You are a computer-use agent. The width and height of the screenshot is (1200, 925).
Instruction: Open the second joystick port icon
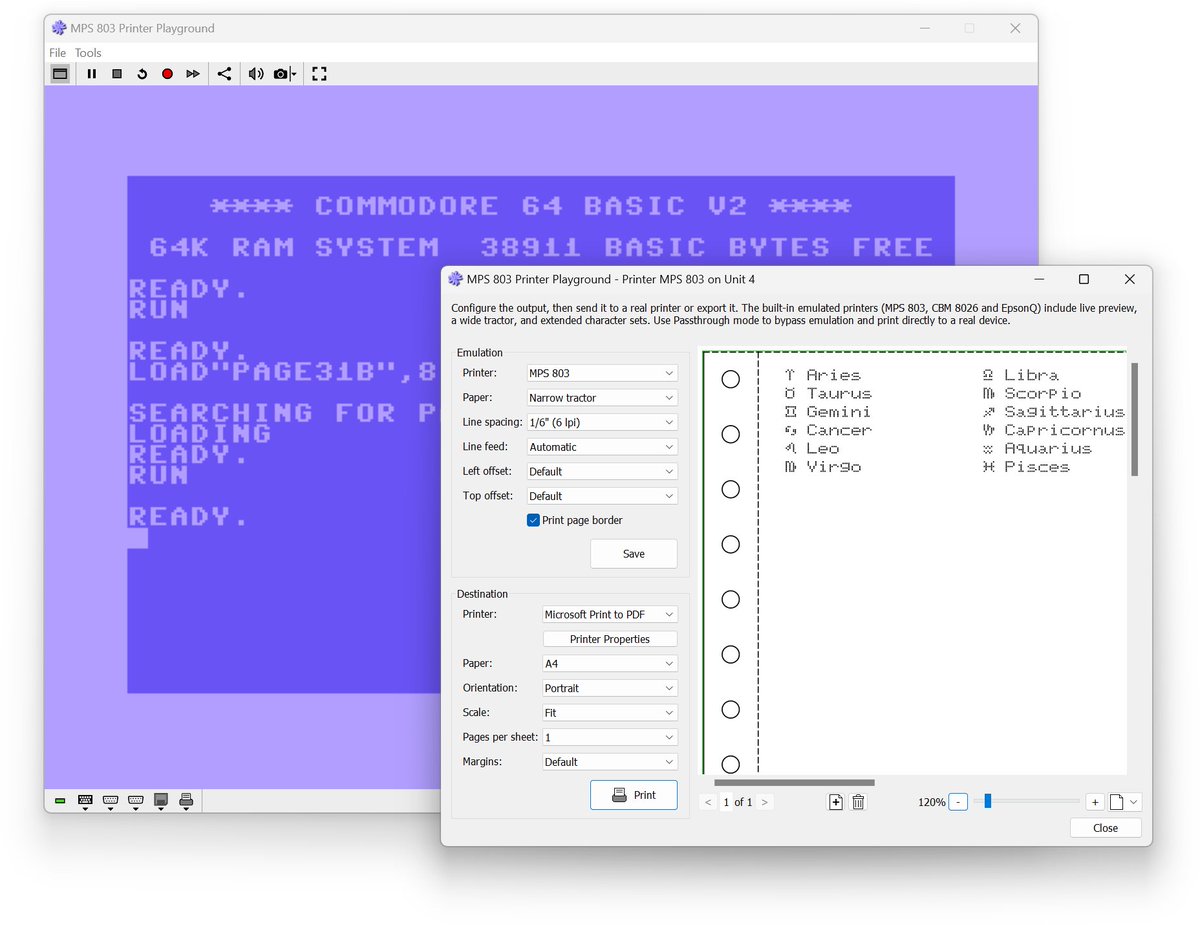pyautogui.click(x=135, y=801)
